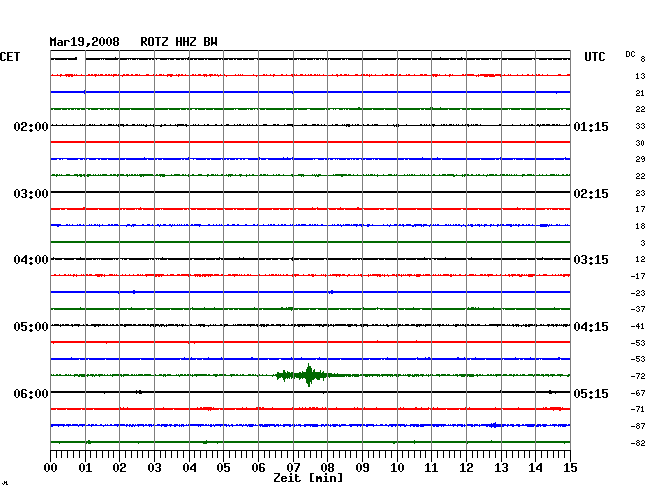Click the UTC timezone label
The height and width of the screenshot is (494, 650).
pos(595,57)
